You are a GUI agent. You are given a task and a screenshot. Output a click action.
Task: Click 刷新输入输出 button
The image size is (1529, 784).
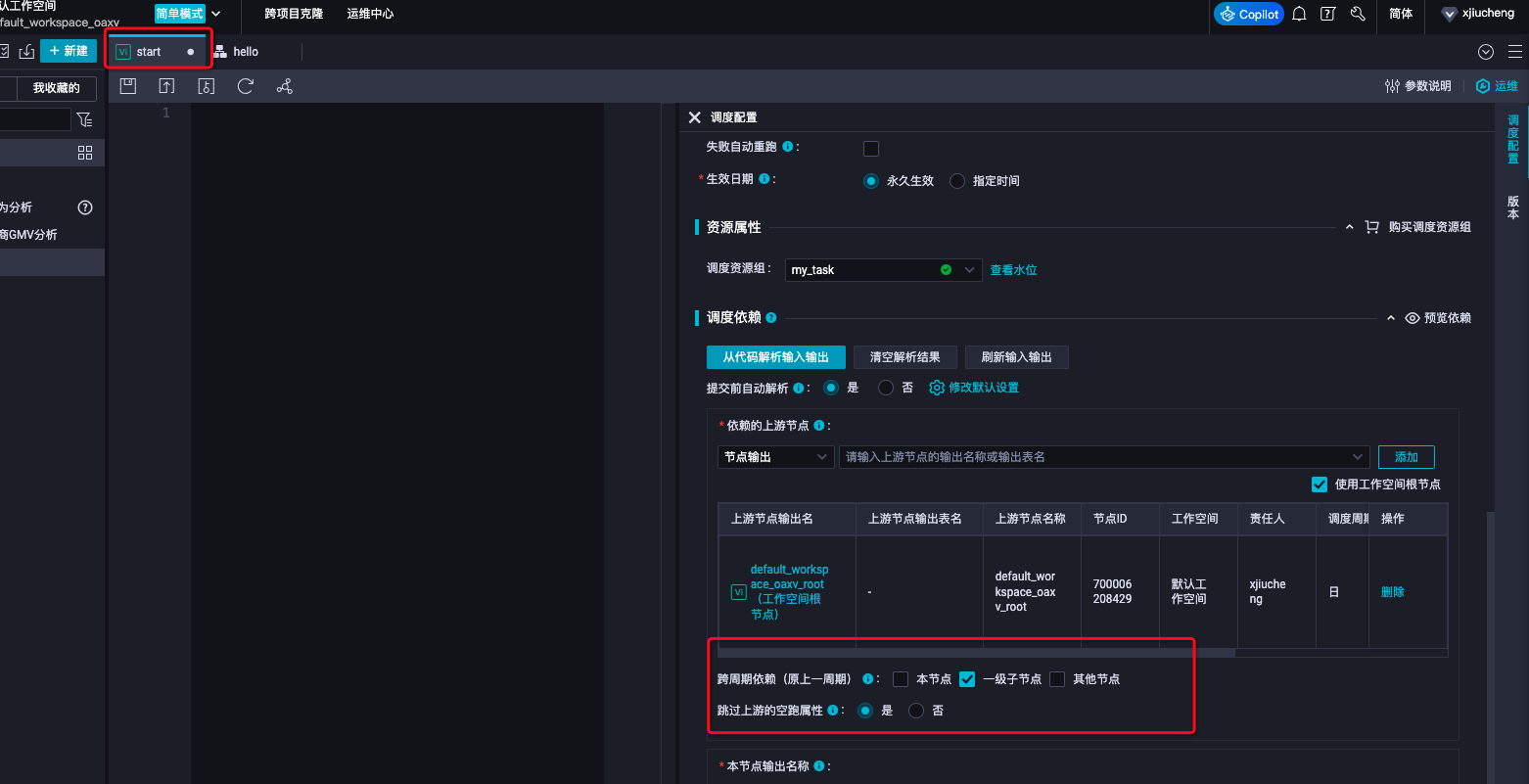[x=1017, y=357]
